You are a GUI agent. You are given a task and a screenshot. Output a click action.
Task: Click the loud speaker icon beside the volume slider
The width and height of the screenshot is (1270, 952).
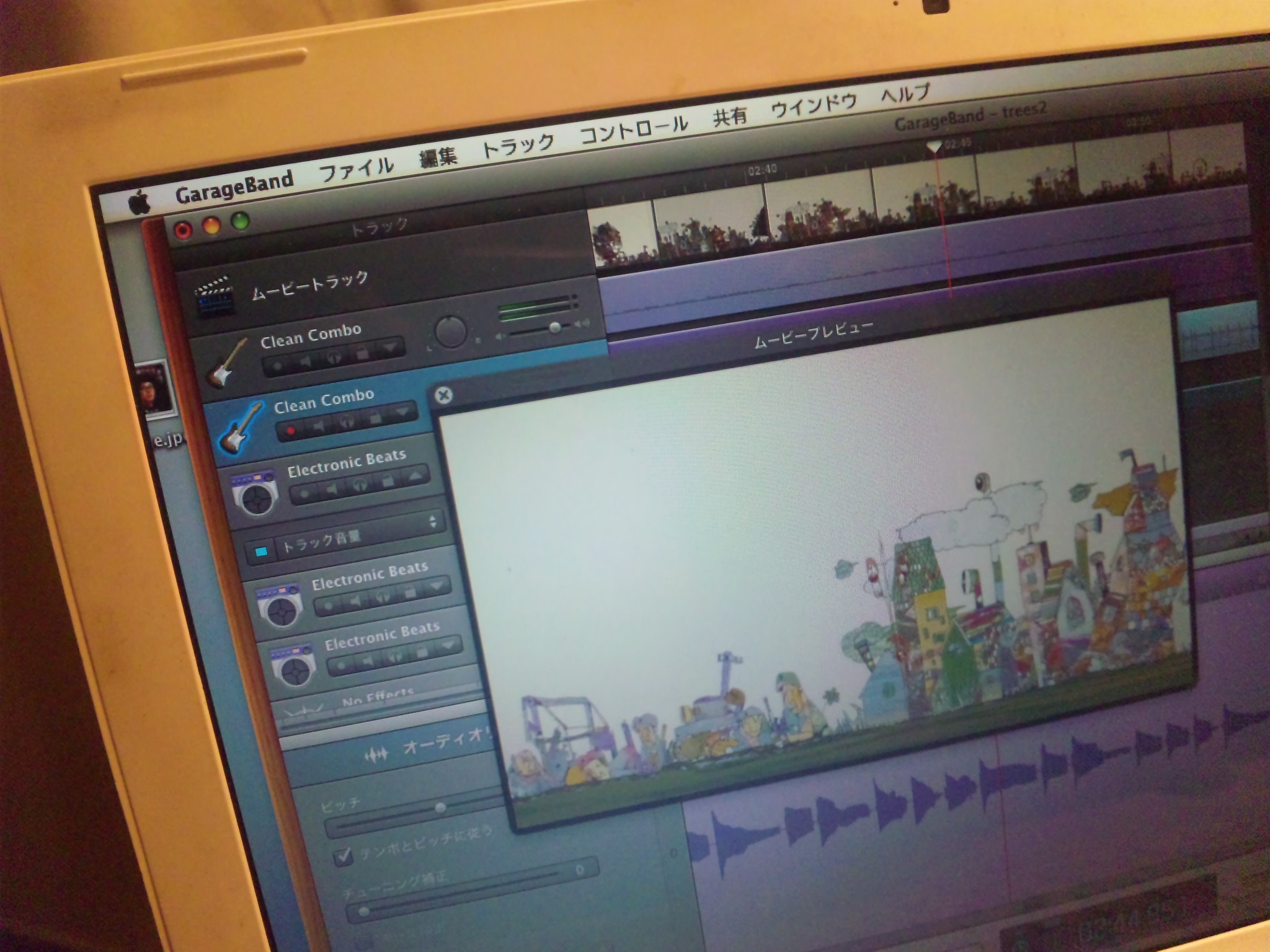[582, 324]
